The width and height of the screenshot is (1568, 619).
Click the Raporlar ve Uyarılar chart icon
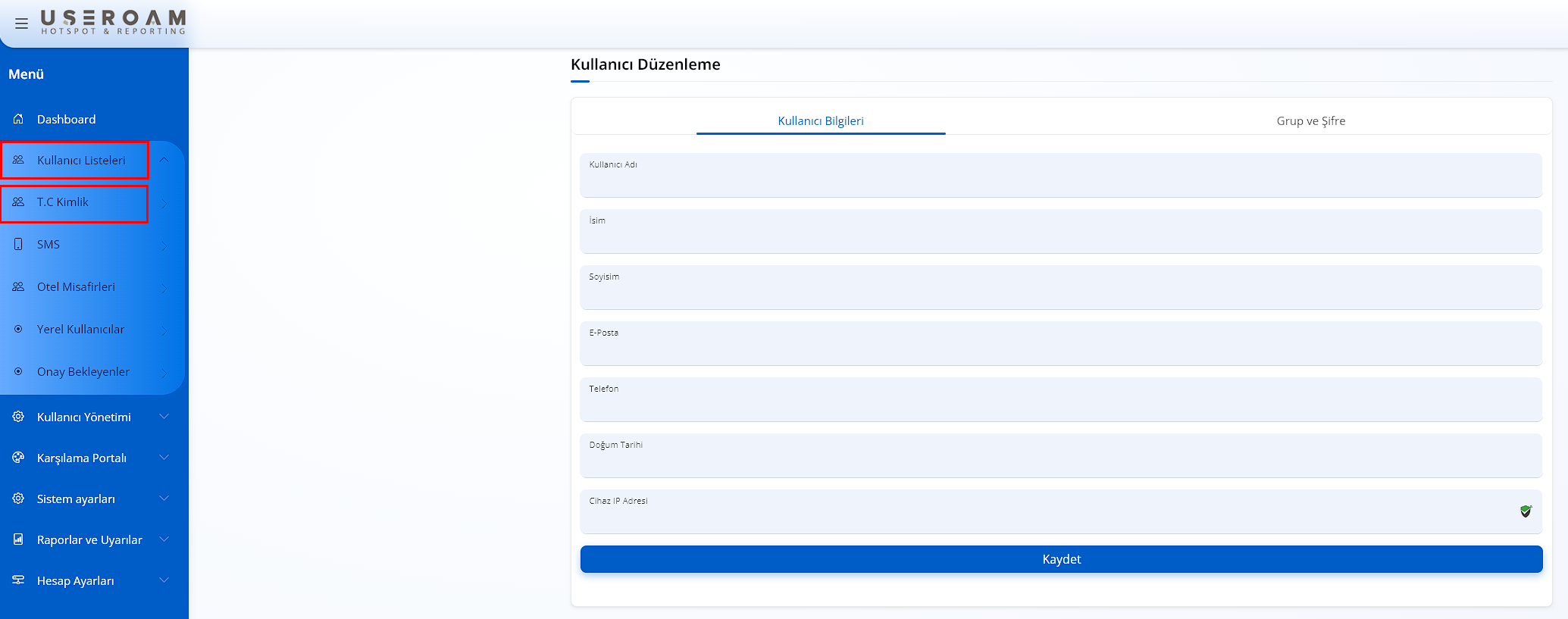point(18,539)
